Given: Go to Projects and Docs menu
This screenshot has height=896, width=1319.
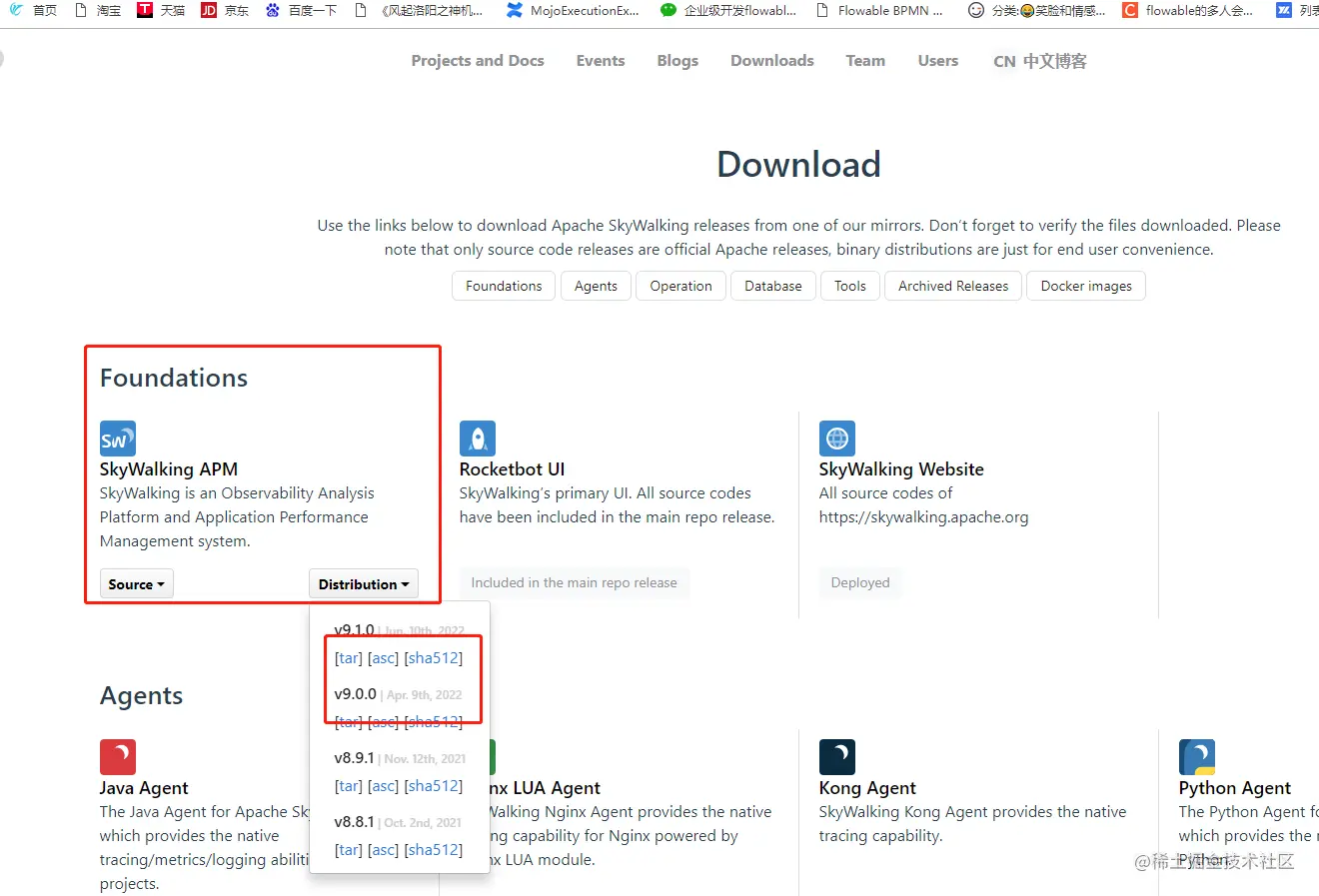Looking at the screenshot, I should [478, 60].
